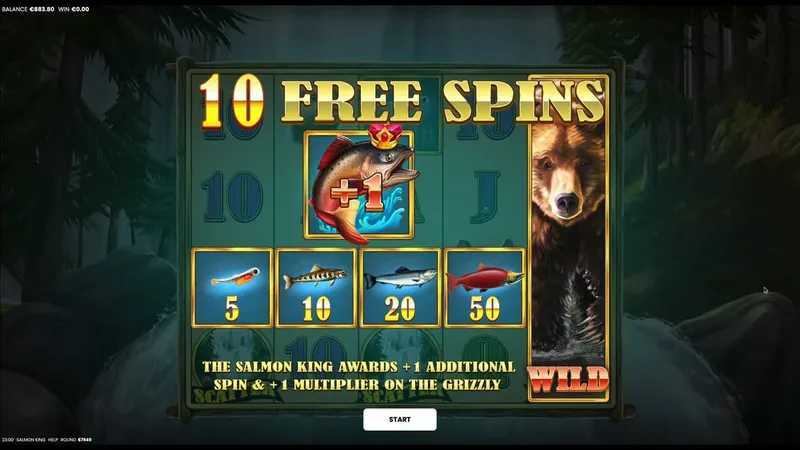800x450 pixels.
Task: Click the START button
Action: [399, 419]
